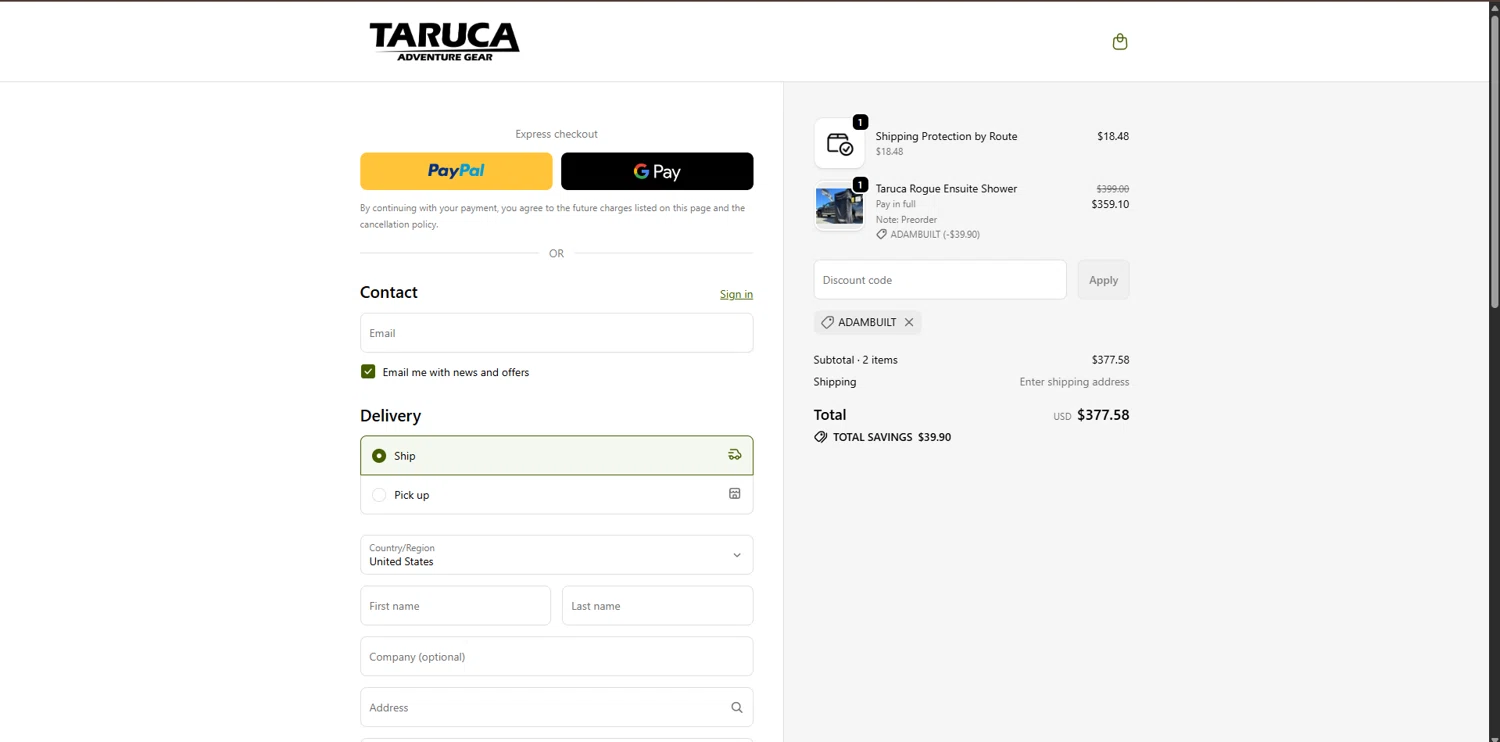The width and height of the screenshot is (1500, 742).
Task: Click the 'Enter shipping address' text
Action: point(1074,382)
